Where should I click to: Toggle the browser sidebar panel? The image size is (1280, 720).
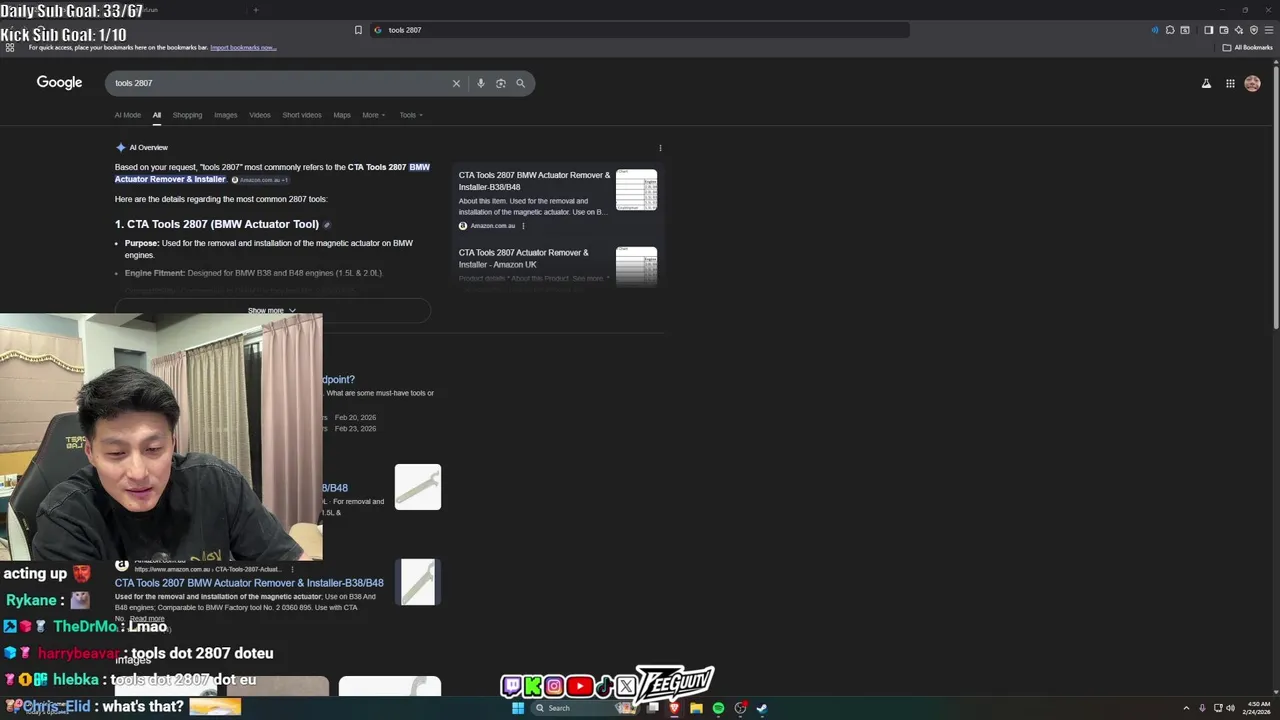(1208, 30)
